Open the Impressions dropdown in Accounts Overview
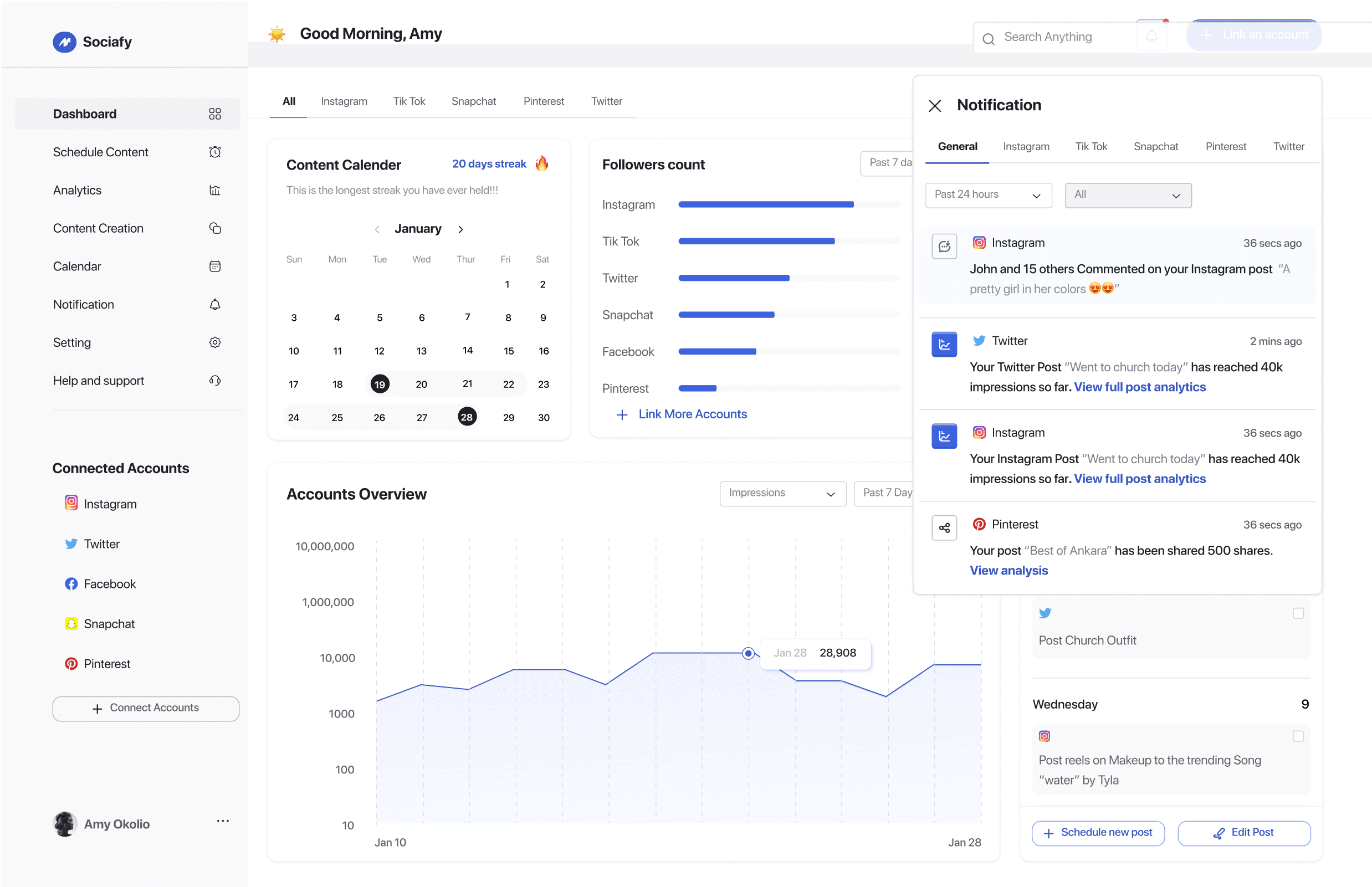Image resolution: width=1372 pixels, height=887 pixels. pyautogui.click(x=782, y=494)
